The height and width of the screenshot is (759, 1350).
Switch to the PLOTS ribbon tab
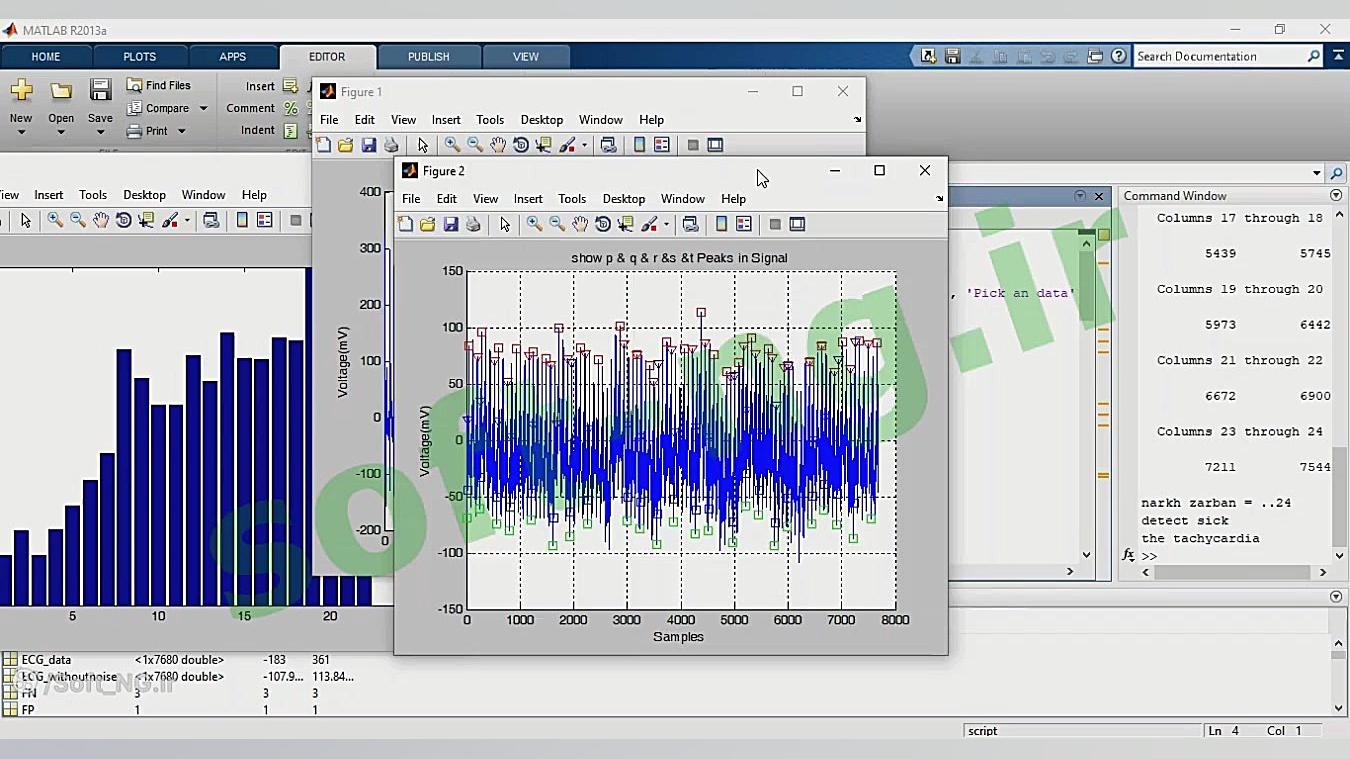(x=139, y=57)
